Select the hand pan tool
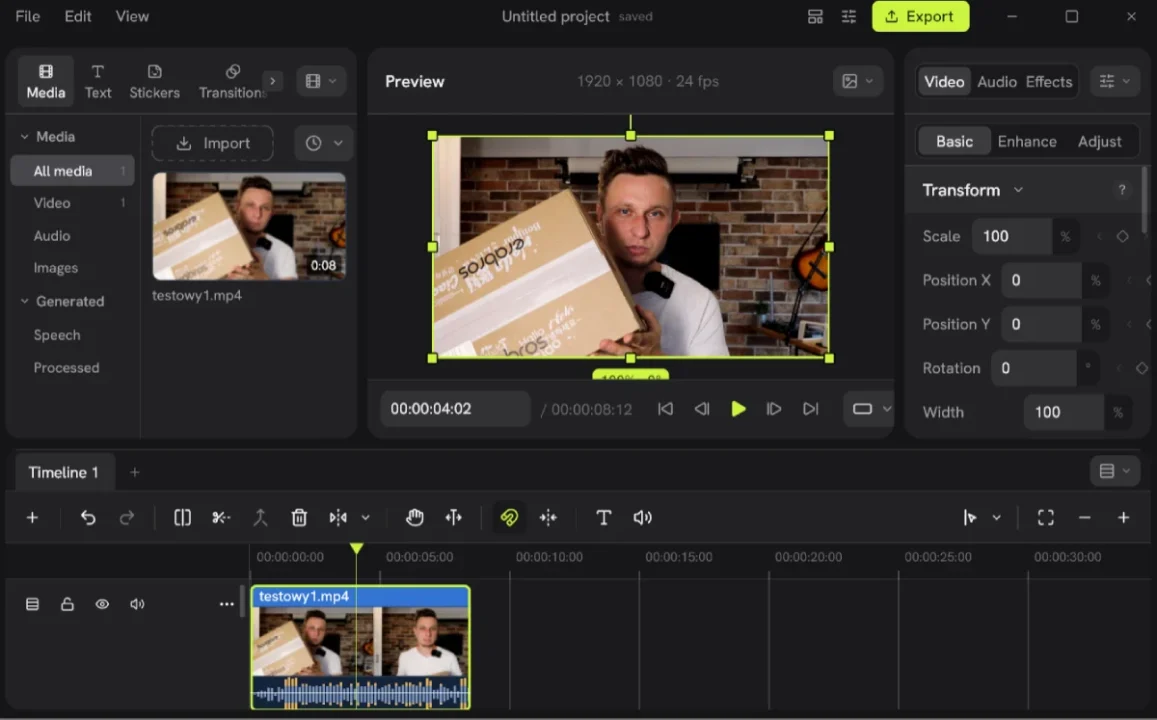Image resolution: width=1157 pixels, height=720 pixels. click(415, 518)
